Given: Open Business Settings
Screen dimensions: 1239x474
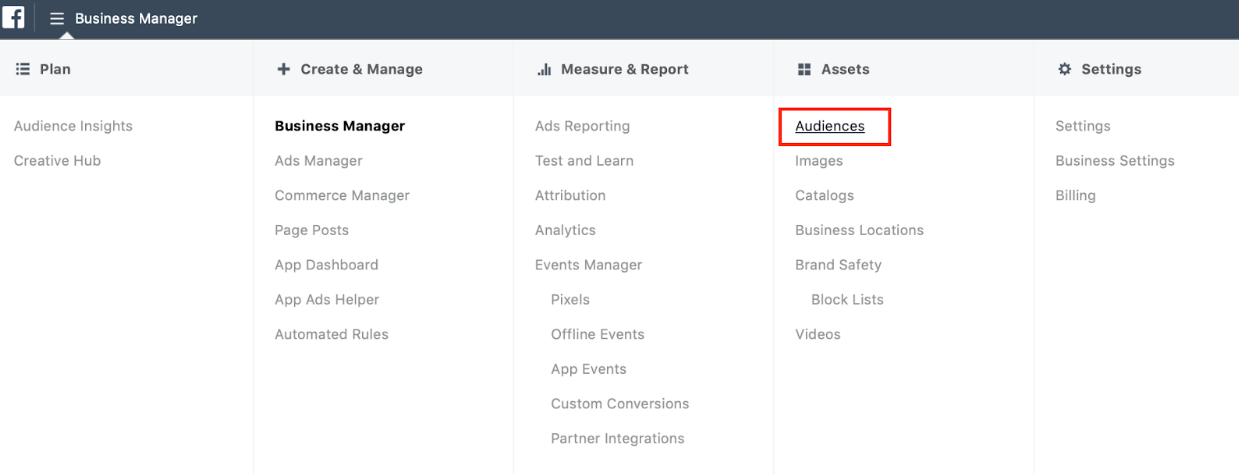Looking at the screenshot, I should point(1114,161).
